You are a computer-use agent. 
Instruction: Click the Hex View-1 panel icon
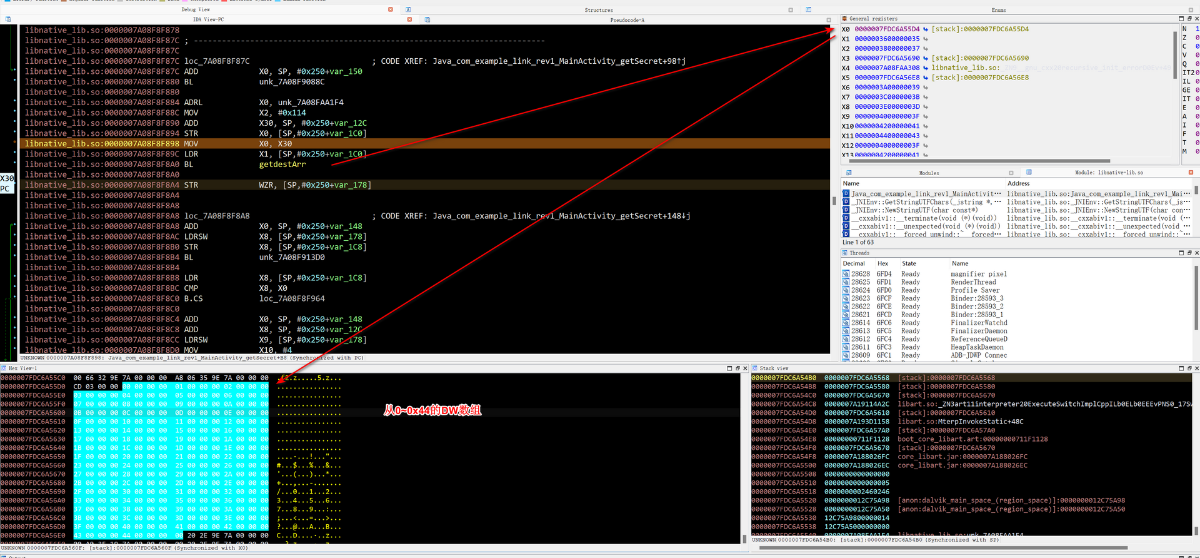pyautogui.click(x=4, y=369)
